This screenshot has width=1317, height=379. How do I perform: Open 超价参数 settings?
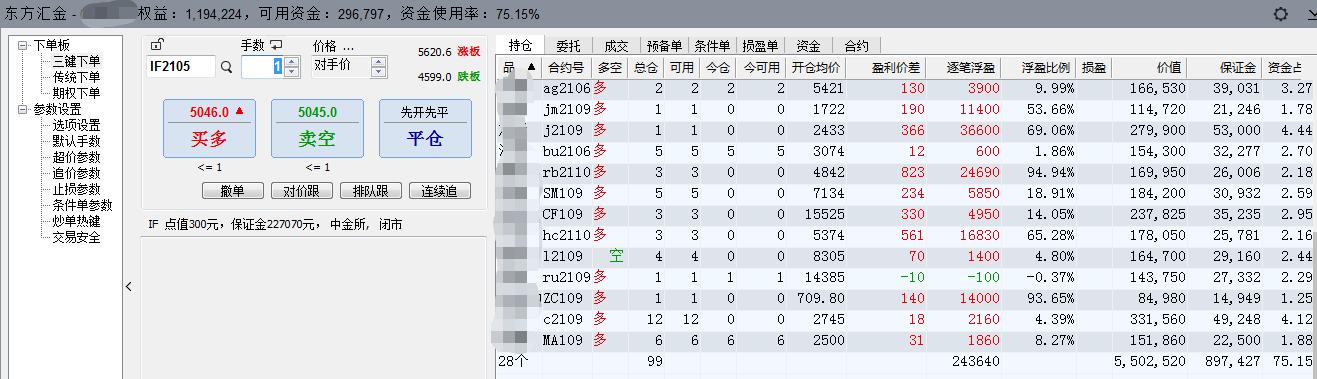[x=76, y=158]
